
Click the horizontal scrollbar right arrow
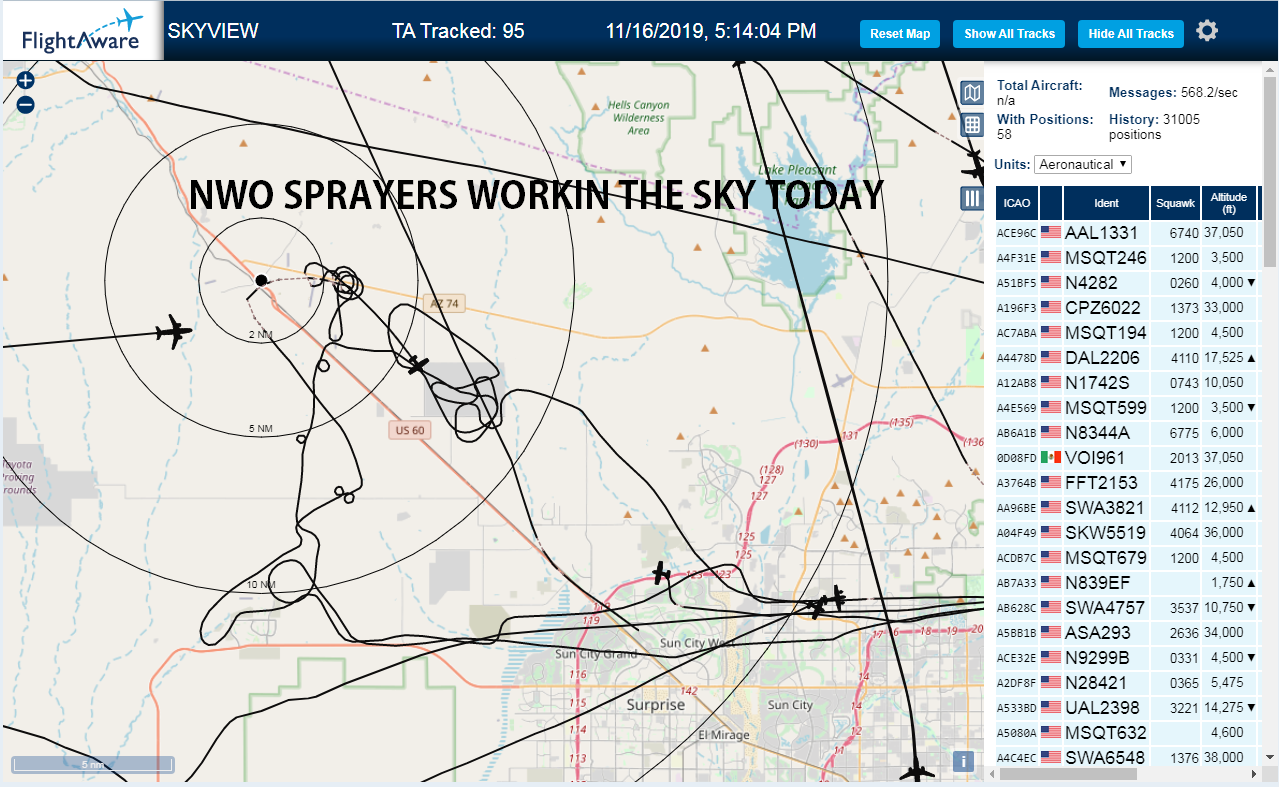coord(1254,774)
